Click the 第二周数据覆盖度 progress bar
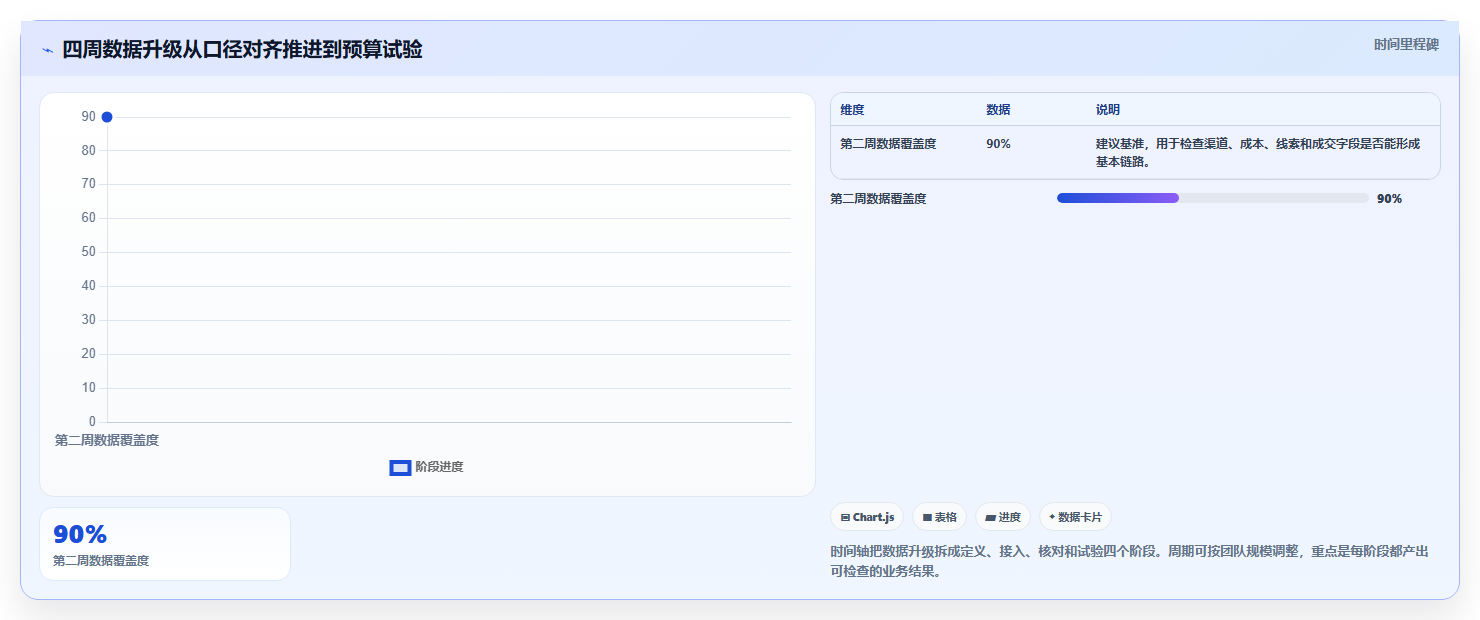1480x620 pixels. point(1212,198)
